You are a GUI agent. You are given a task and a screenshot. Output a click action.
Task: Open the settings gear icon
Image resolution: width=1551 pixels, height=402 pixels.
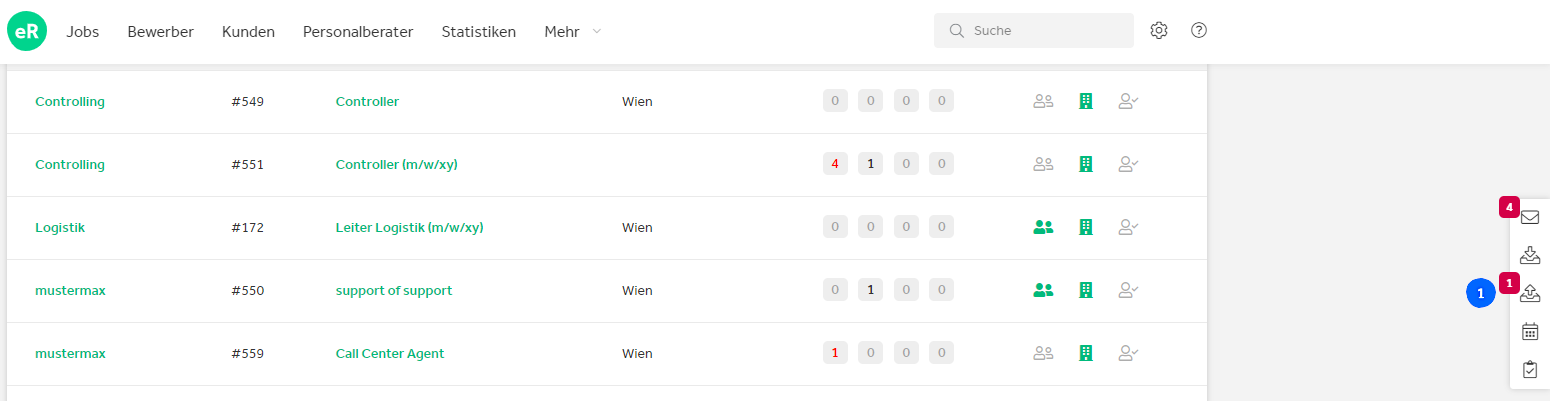click(x=1159, y=30)
